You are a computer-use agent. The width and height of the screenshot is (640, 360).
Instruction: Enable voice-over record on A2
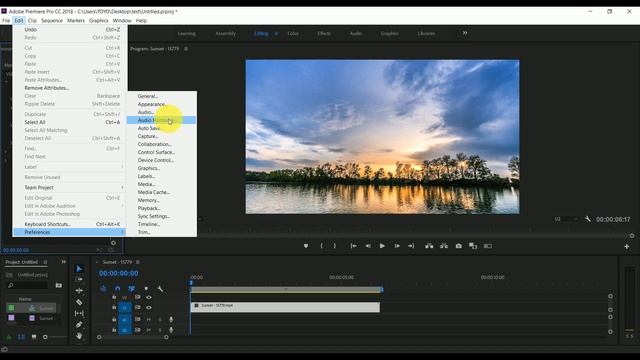tap(171, 329)
